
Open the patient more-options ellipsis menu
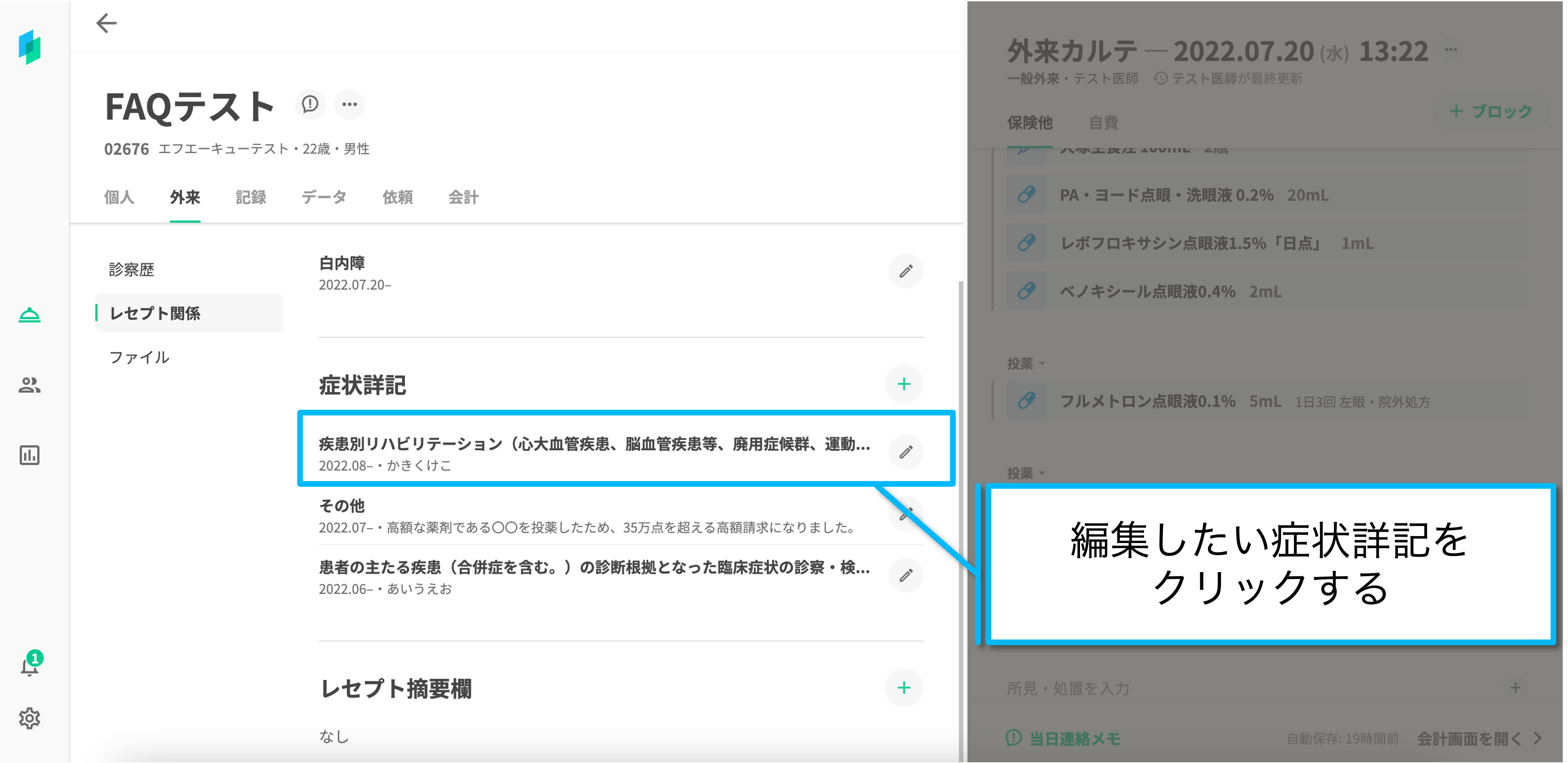click(x=349, y=104)
